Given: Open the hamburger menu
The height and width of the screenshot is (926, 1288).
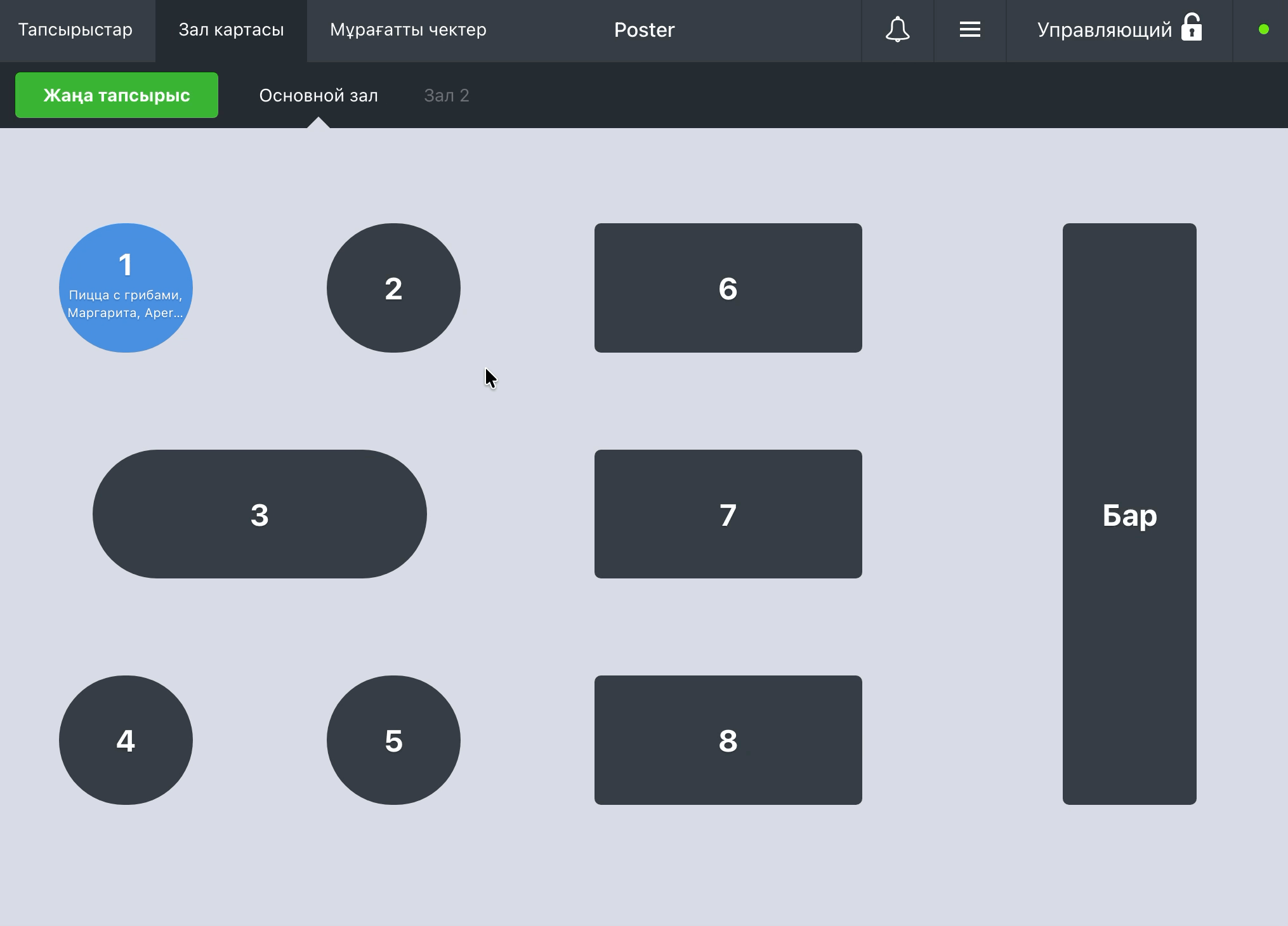Looking at the screenshot, I should coord(969,30).
